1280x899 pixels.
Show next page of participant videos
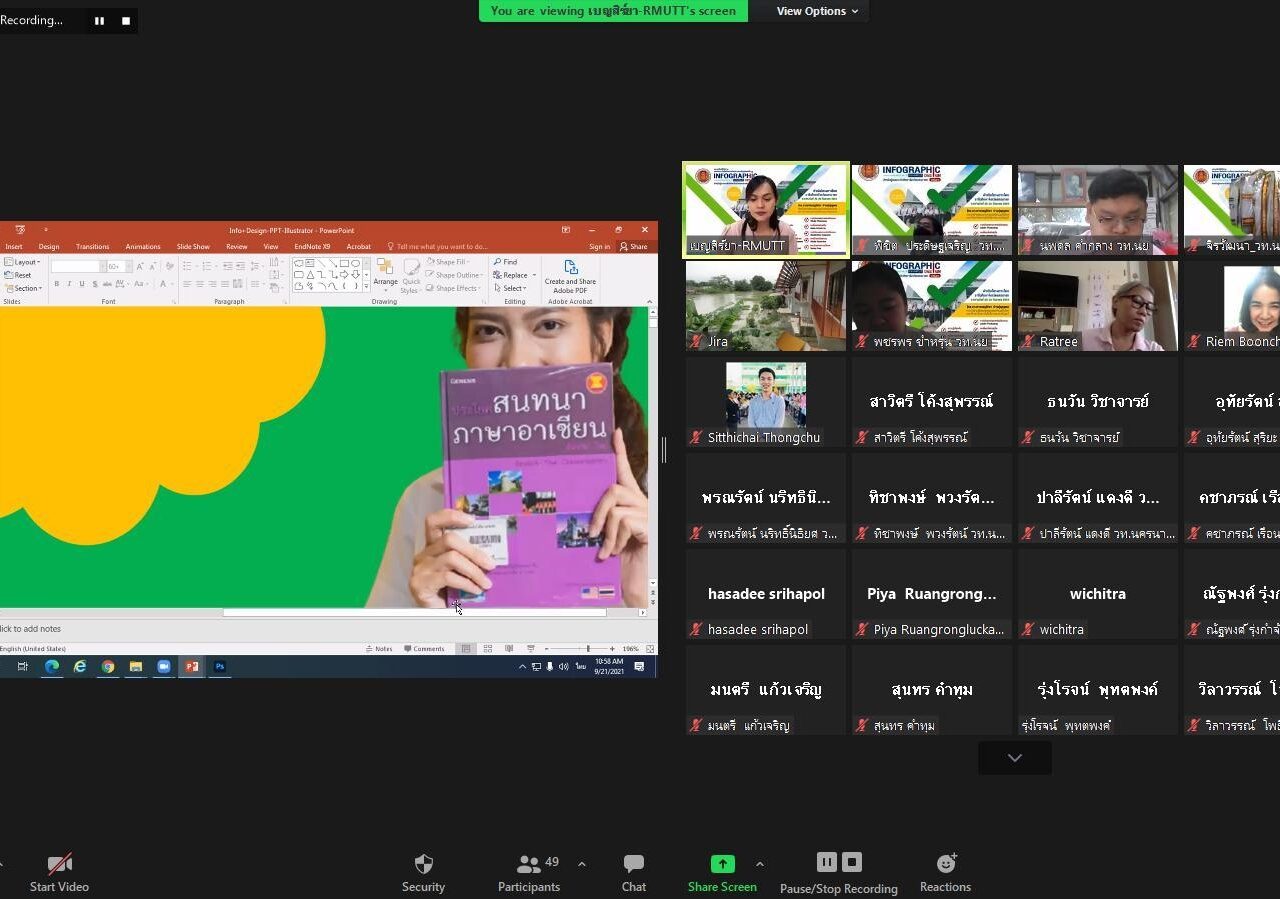(x=1014, y=758)
